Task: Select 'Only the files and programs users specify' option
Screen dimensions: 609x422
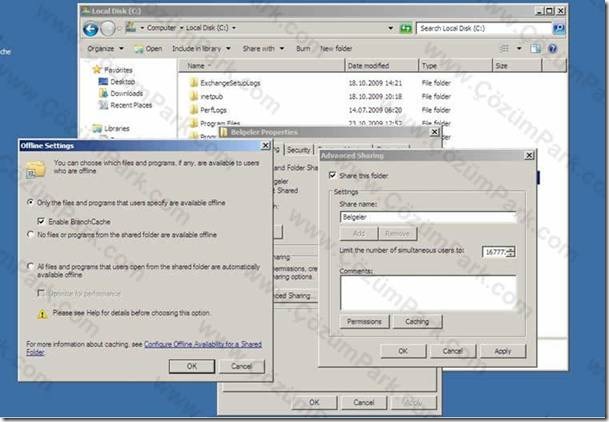Action: pos(30,202)
